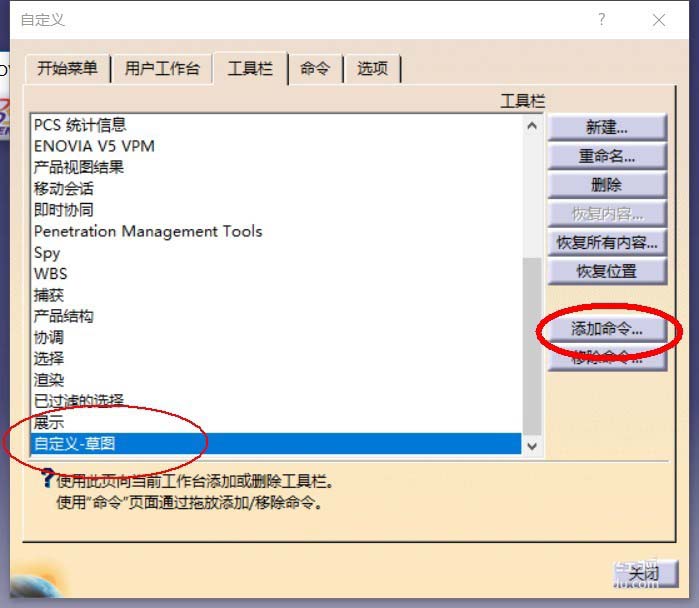Click the toolbar list scroll-down arrow
Image resolution: width=699 pixels, height=608 pixels.
[x=532, y=446]
